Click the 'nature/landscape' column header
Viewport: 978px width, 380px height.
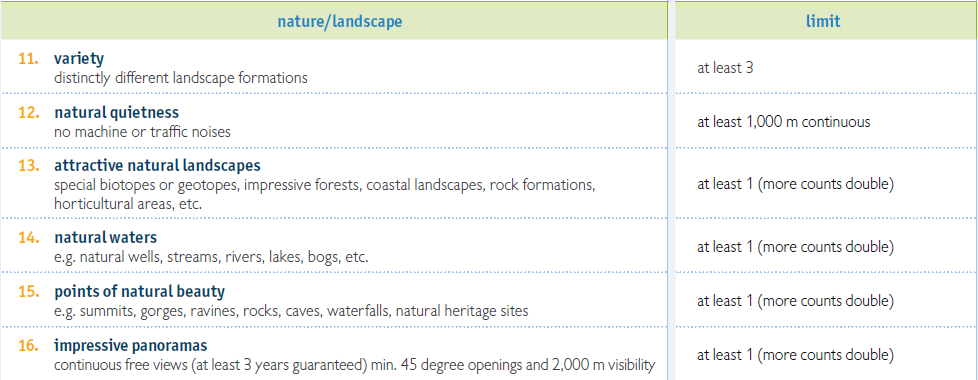pyautogui.click(x=340, y=21)
